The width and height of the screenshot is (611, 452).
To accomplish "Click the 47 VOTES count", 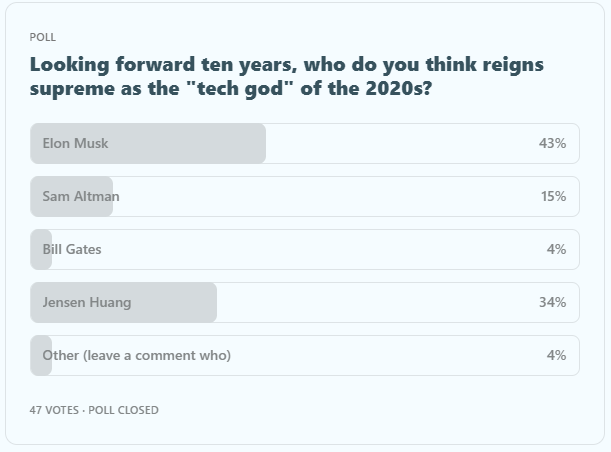I will click(x=54, y=410).
